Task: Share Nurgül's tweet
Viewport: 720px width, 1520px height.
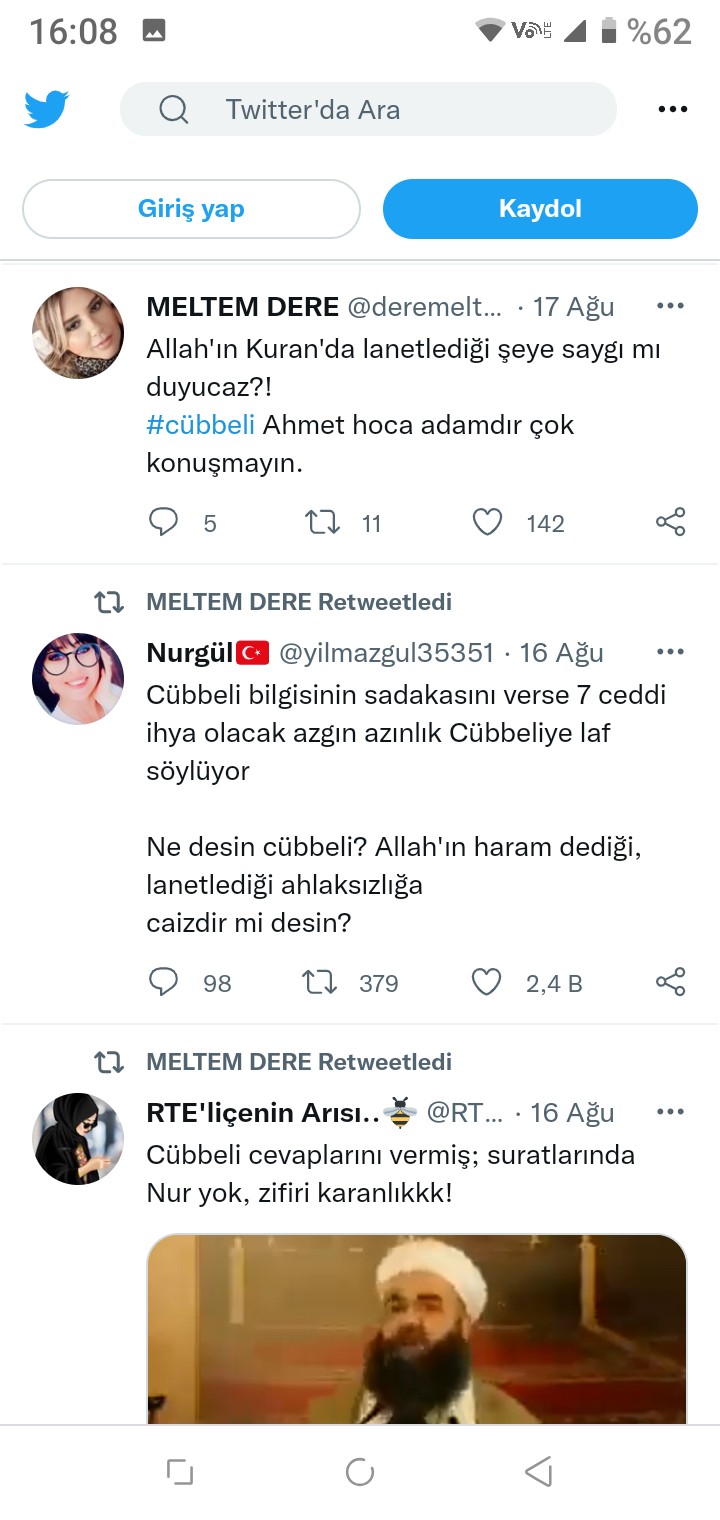Action: (670, 983)
